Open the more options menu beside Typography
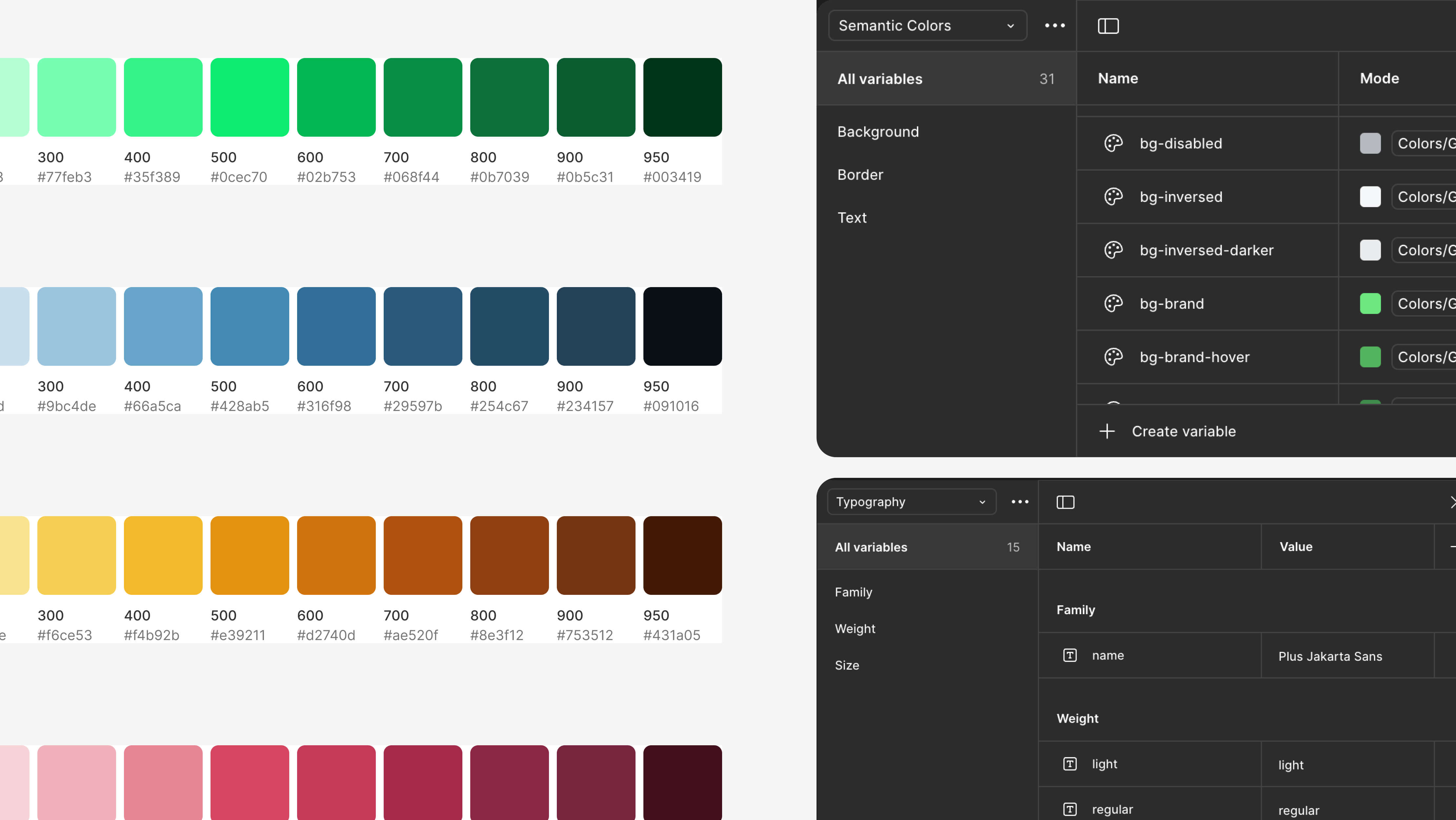Image resolution: width=1456 pixels, height=820 pixels. (1019, 501)
